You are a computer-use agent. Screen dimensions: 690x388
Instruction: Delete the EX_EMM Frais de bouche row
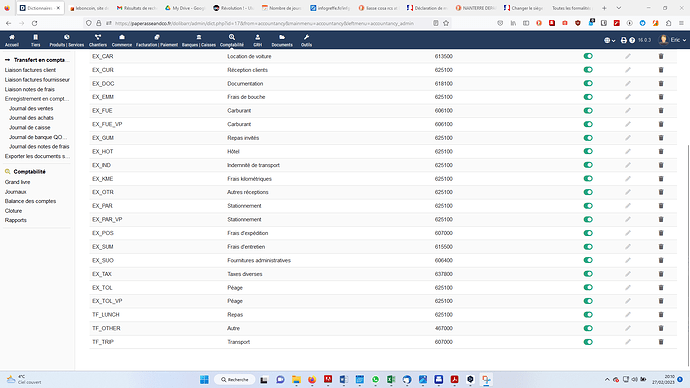pos(661,97)
